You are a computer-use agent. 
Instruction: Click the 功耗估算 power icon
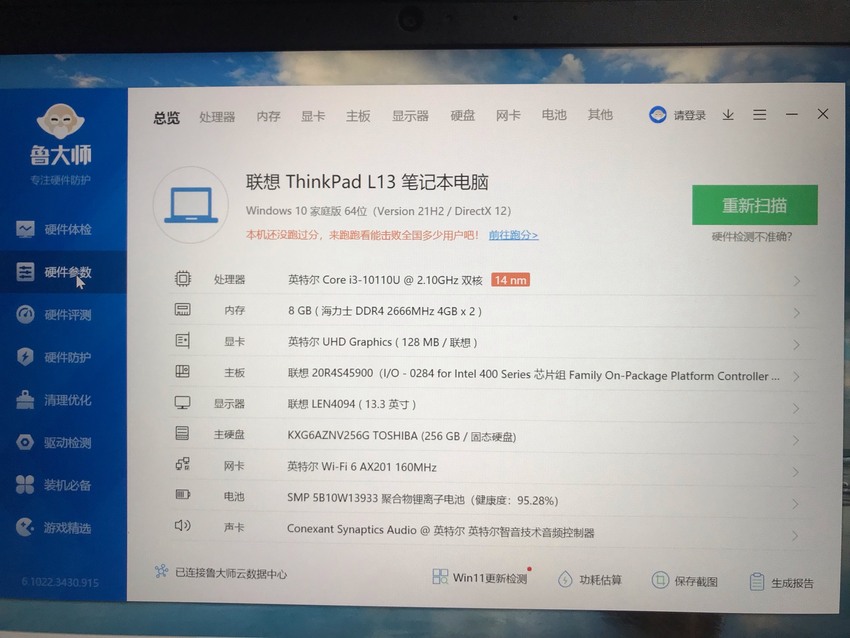pyautogui.click(x=565, y=579)
